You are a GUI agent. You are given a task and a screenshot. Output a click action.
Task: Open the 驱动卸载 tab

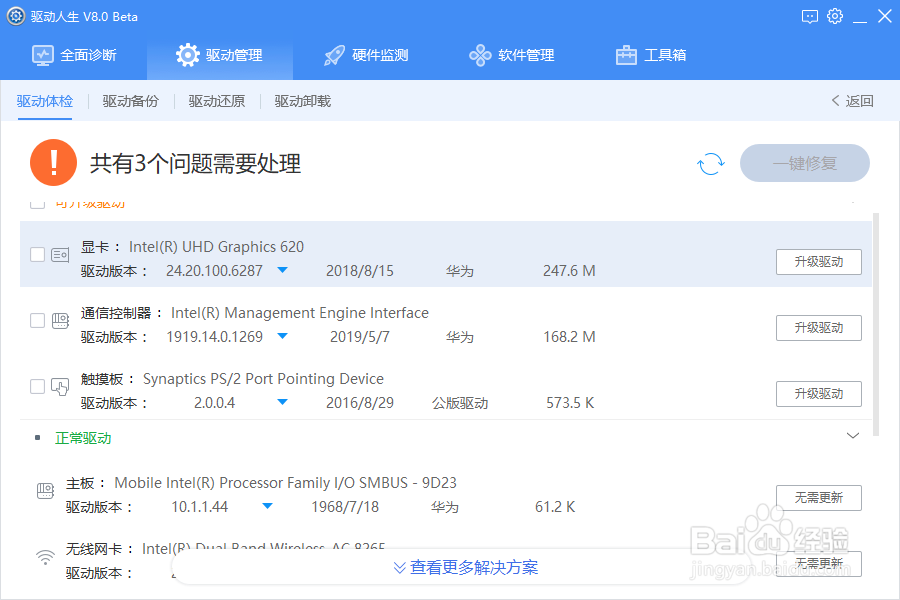302,101
